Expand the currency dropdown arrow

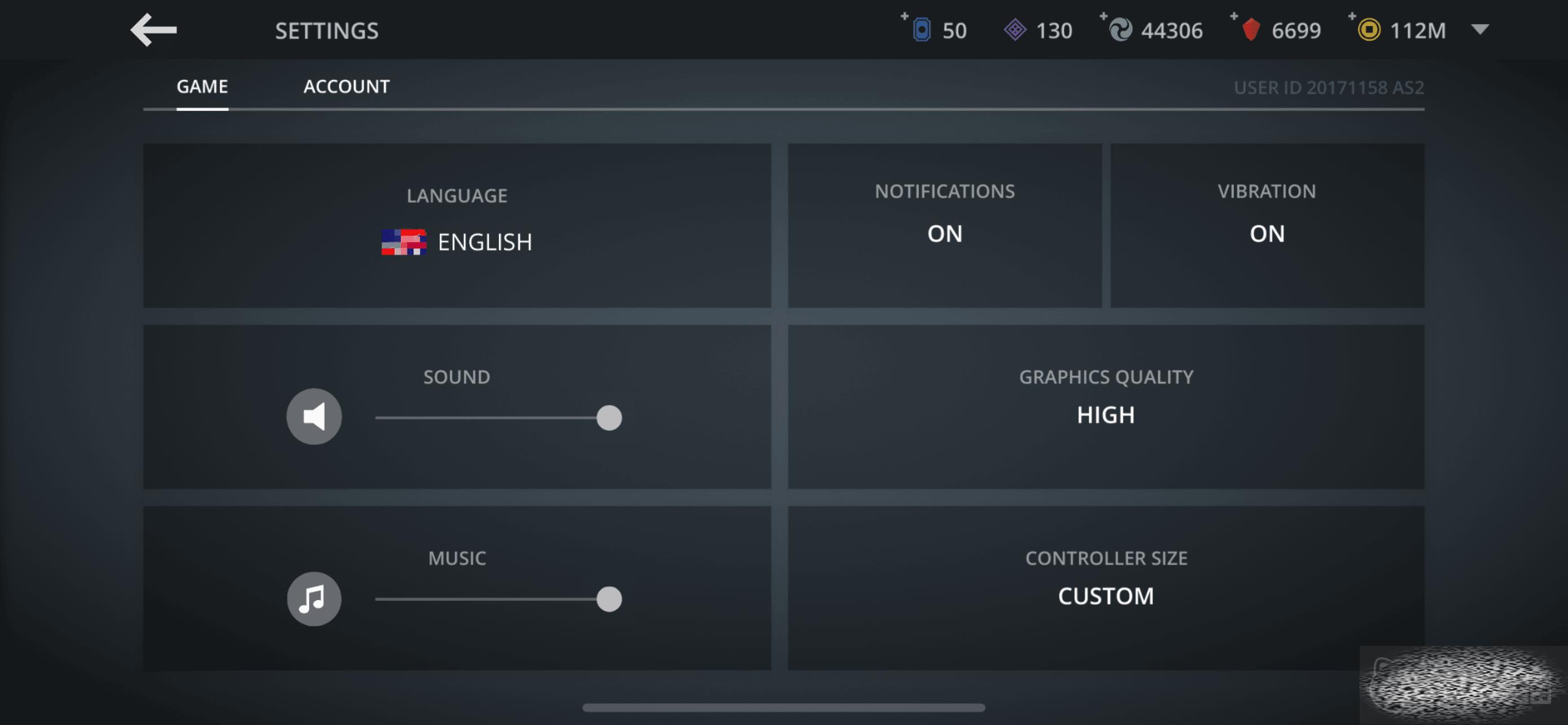(x=1481, y=29)
